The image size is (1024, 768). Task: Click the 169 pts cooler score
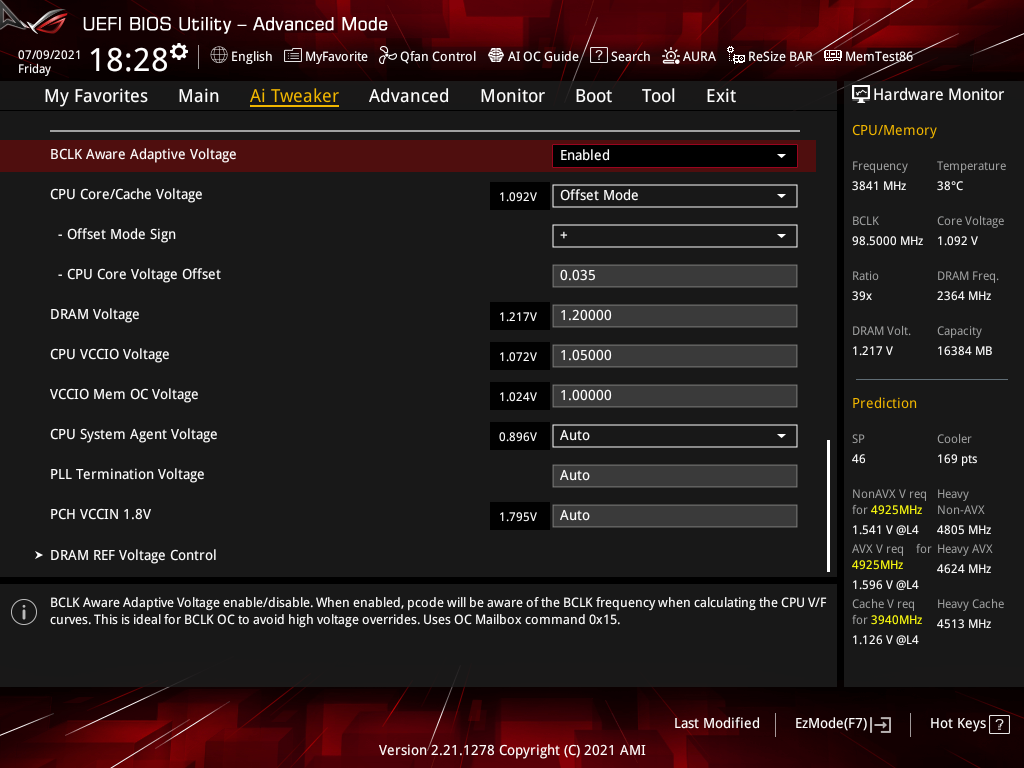click(x=957, y=458)
